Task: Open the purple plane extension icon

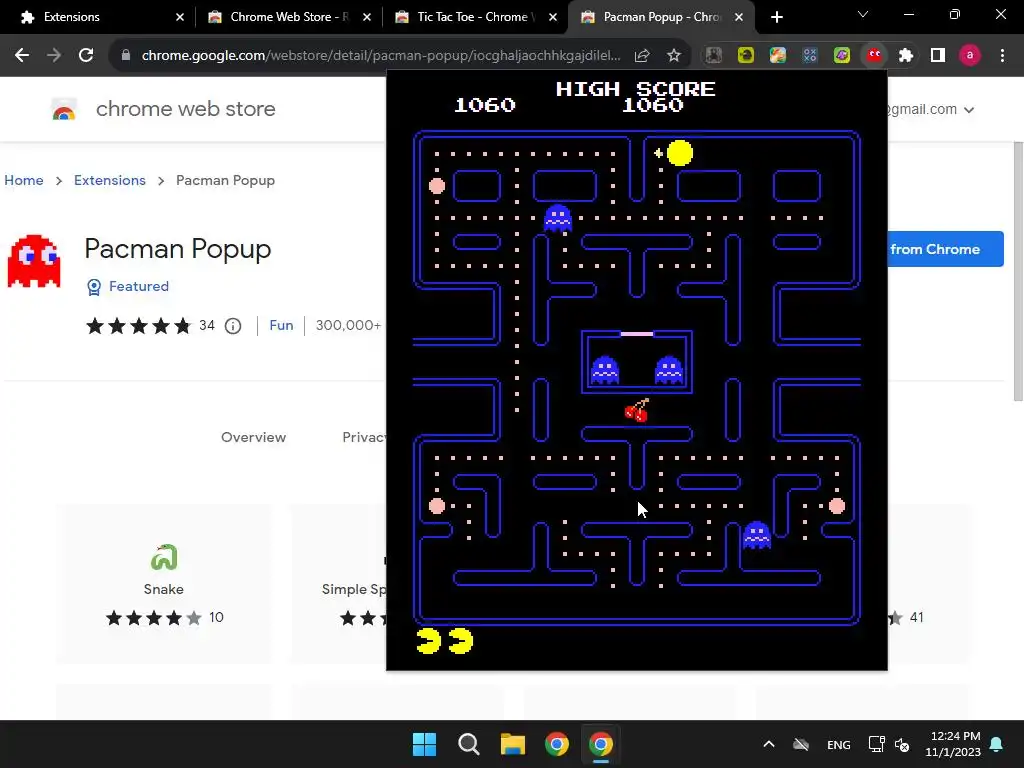Action: pos(842,56)
